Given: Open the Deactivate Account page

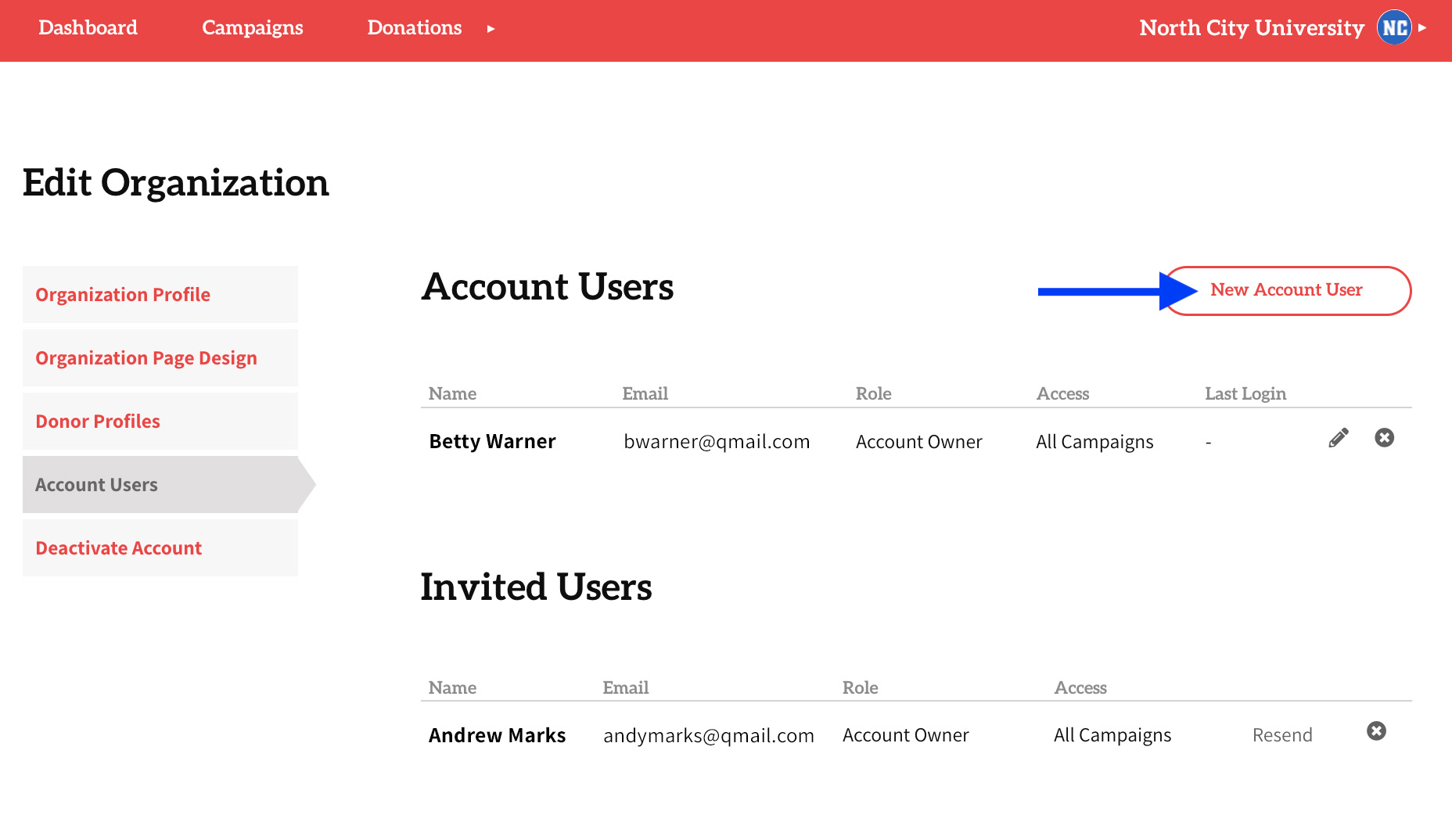Looking at the screenshot, I should coord(118,547).
